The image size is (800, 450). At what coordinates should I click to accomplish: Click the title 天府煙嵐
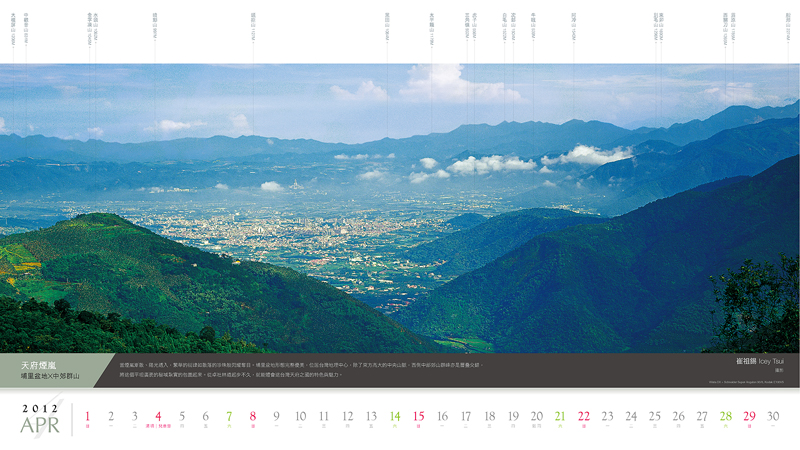[39, 365]
